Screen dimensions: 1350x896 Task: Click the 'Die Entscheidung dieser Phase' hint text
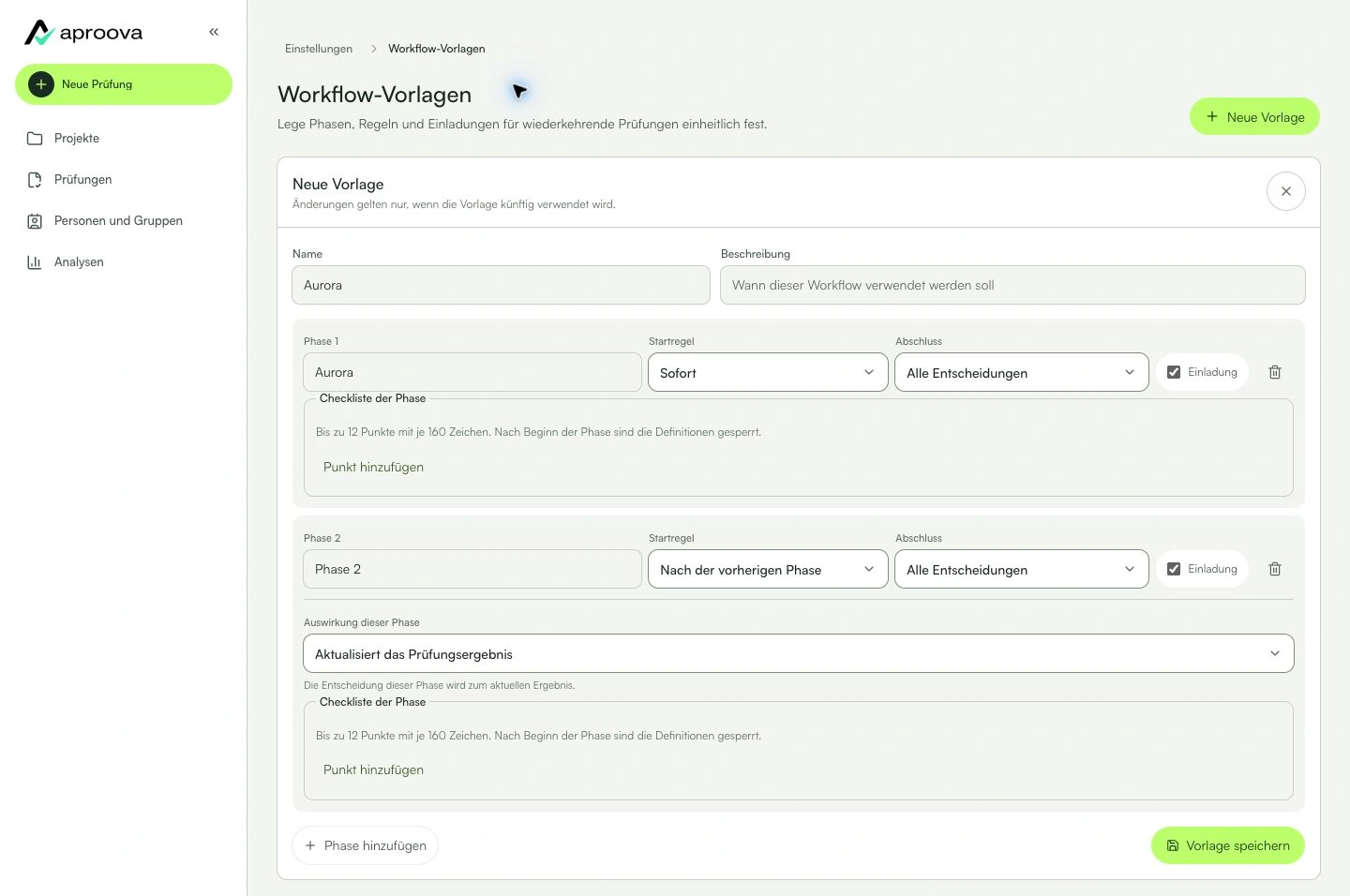(x=440, y=685)
